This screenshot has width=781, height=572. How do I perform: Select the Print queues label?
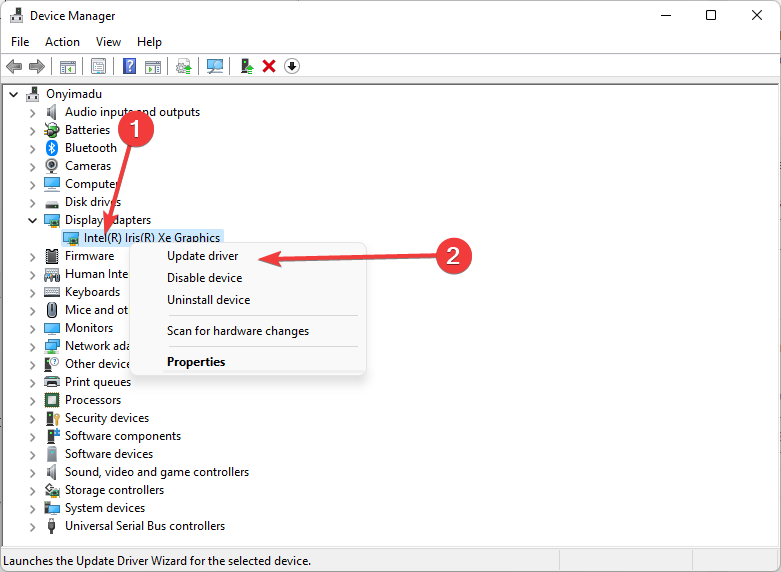[98, 382]
